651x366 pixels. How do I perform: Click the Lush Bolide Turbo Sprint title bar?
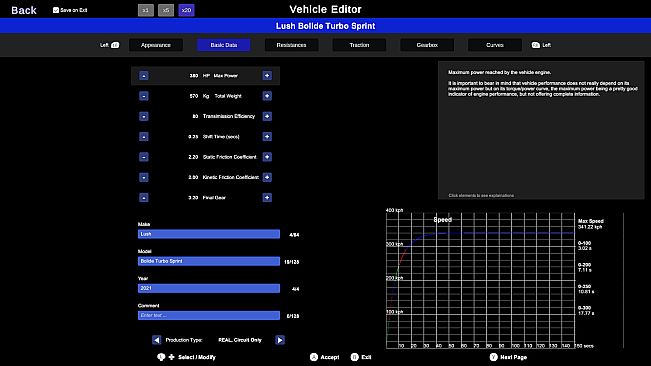tap(326, 26)
